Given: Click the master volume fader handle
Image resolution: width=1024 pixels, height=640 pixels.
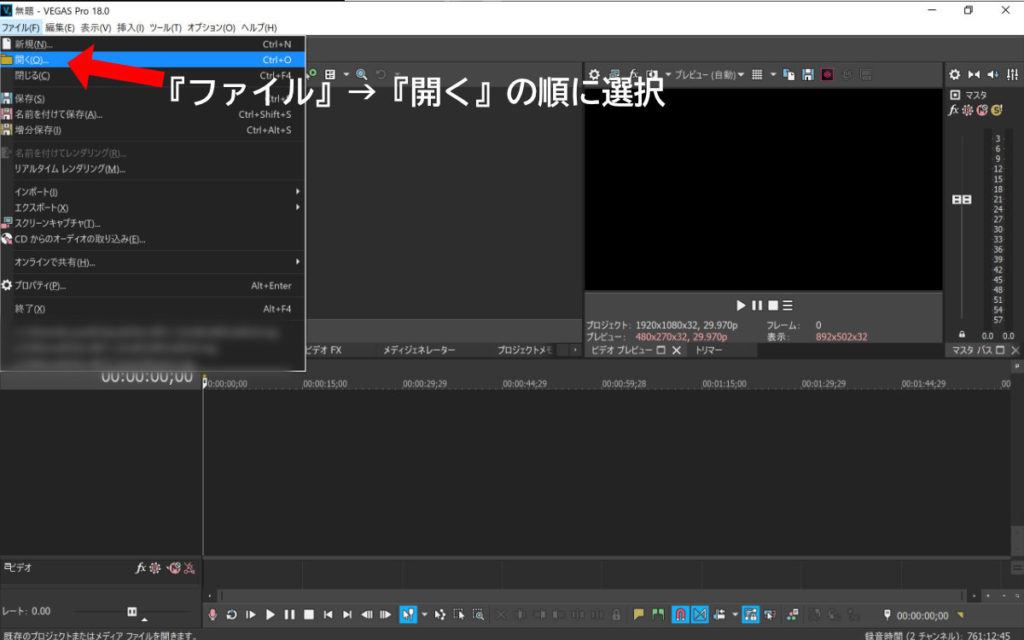Looking at the screenshot, I should click(962, 200).
